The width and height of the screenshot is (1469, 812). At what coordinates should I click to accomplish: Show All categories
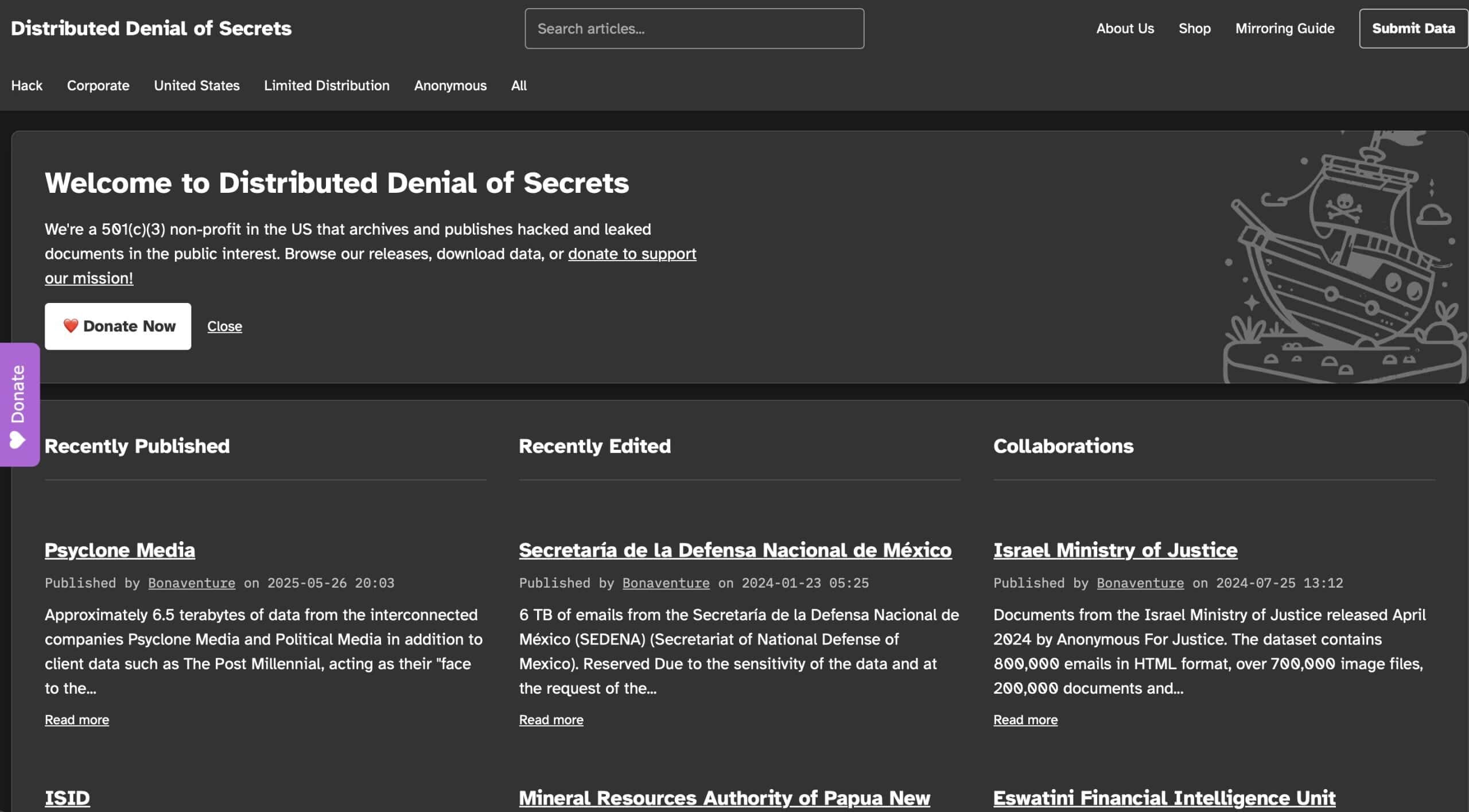[x=519, y=86]
